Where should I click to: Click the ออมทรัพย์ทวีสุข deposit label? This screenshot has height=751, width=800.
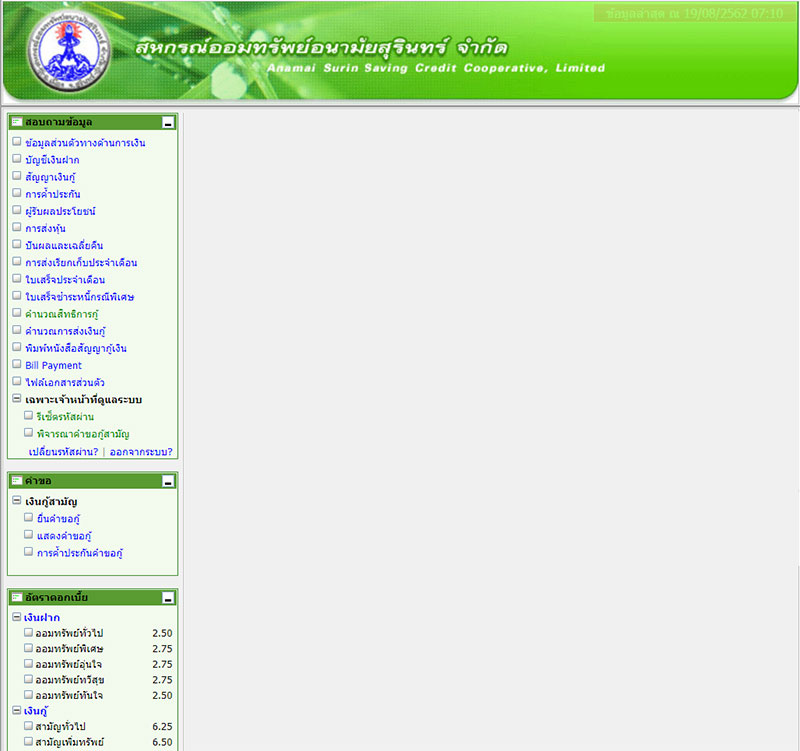(70, 680)
